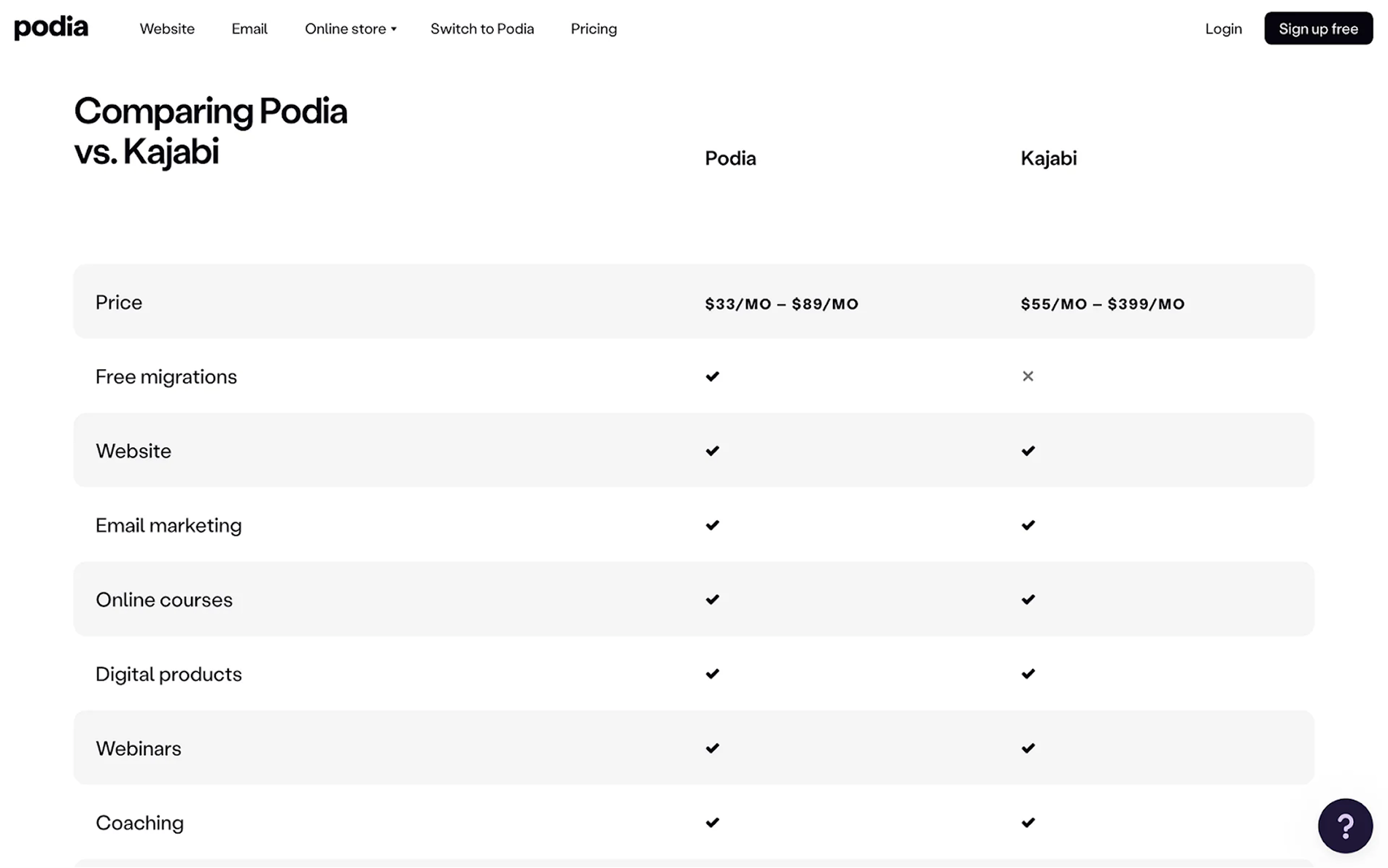Click Podia checkmark in Free migrations row
Screen dimensions: 1388x868
[x=713, y=376]
